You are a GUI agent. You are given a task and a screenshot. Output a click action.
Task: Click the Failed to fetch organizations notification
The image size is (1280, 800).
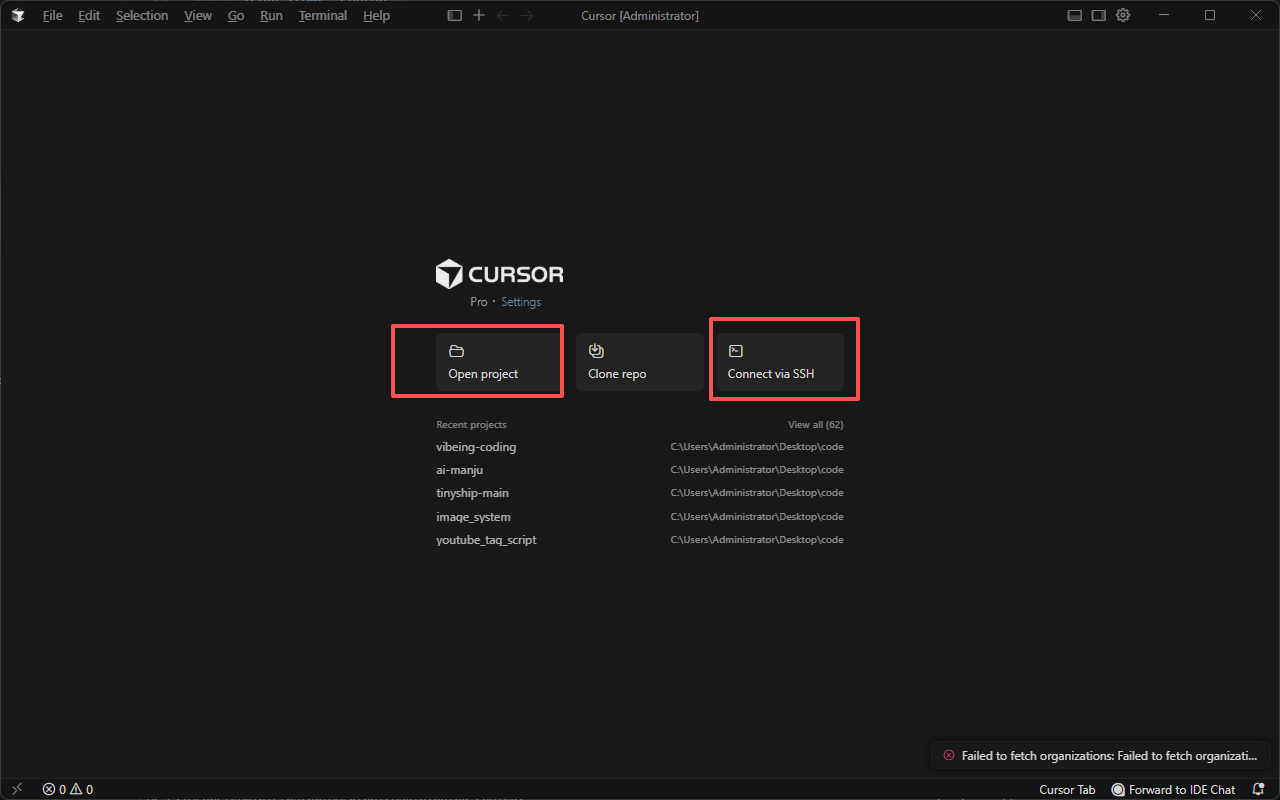coord(1101,756)
